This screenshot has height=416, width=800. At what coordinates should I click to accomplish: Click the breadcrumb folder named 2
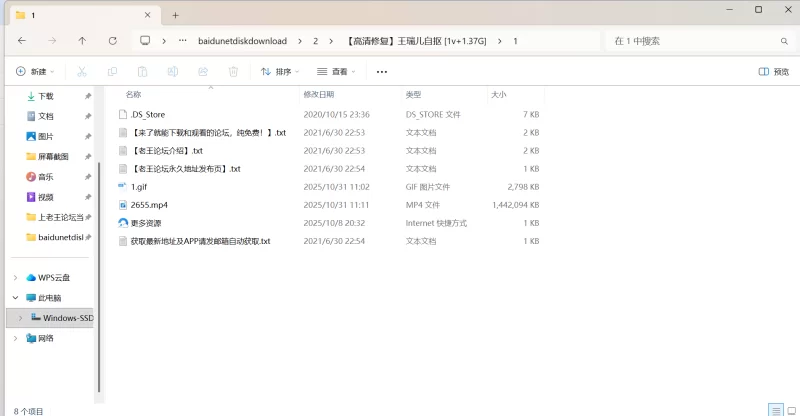tap(315, 41)
